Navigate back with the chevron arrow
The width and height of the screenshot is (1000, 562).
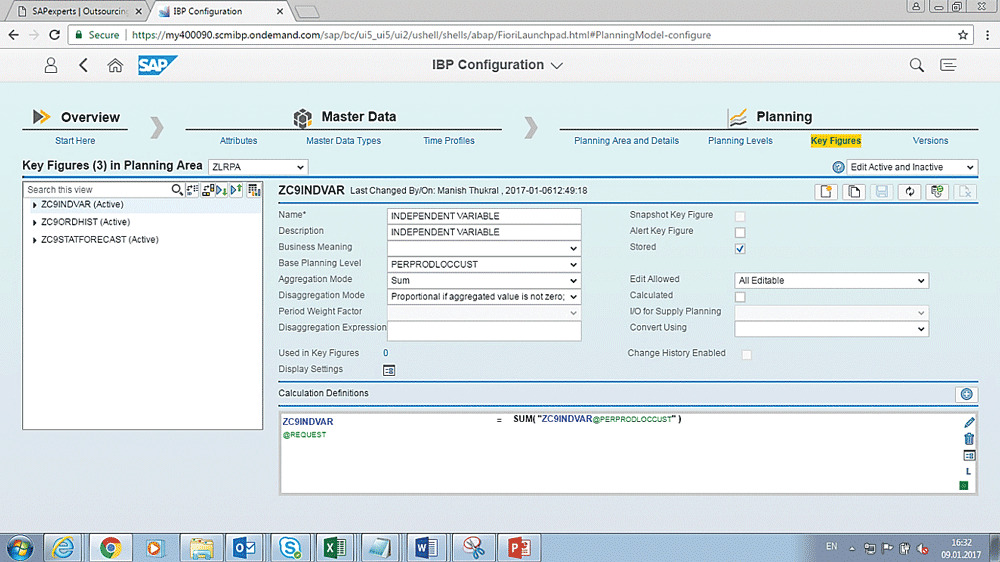point(84,65)
